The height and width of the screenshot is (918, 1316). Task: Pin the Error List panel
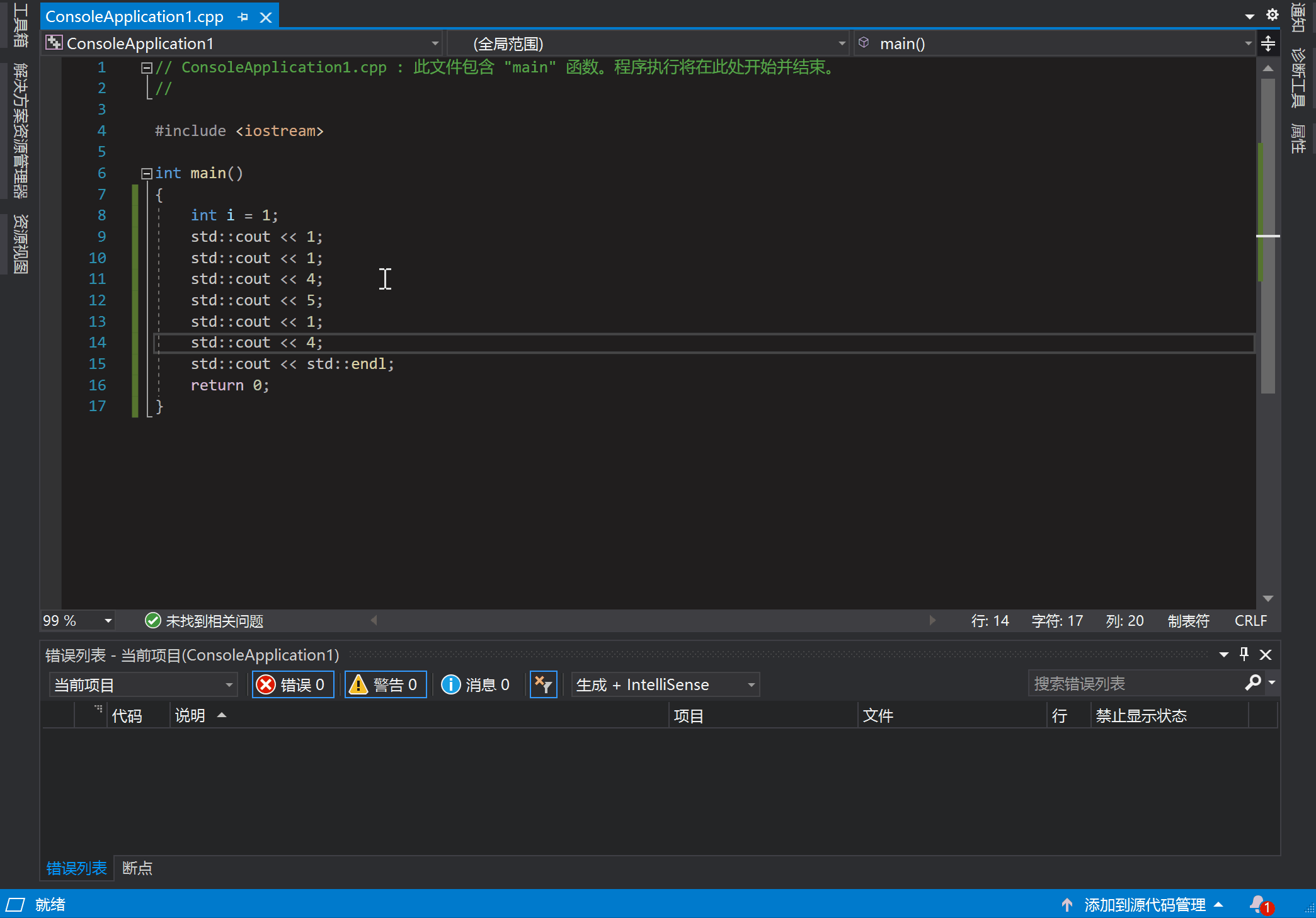pyautogui.click(x=1244, y=654)
